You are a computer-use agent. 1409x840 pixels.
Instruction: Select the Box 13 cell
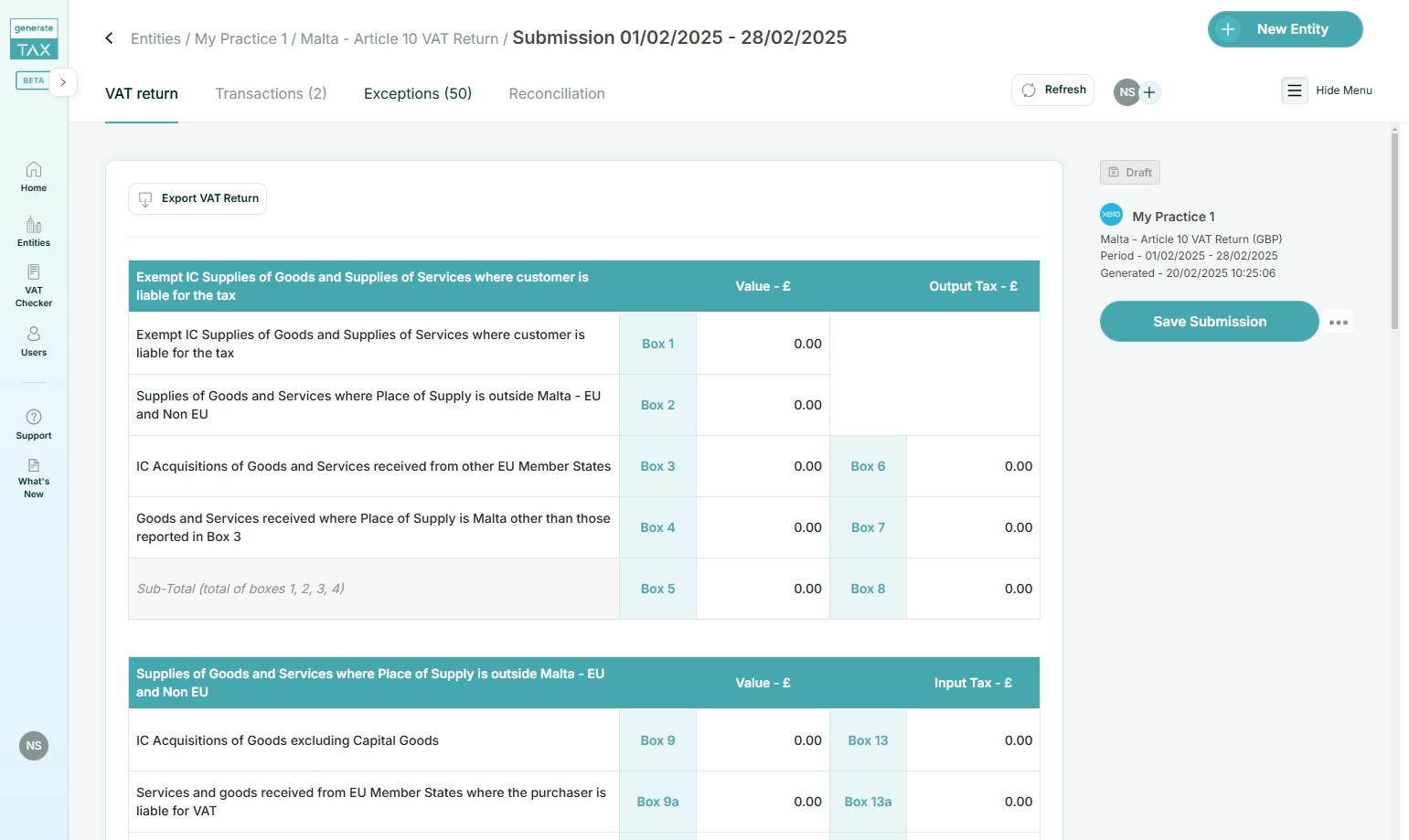pos(868,740)
